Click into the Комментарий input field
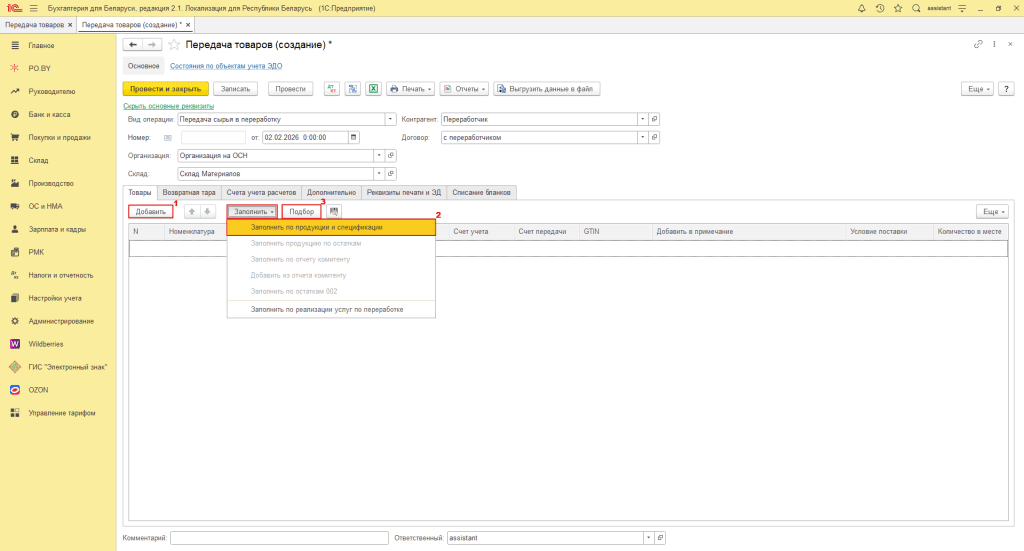The height and width of the screenshot is (551, 1024). click(279, 538)
